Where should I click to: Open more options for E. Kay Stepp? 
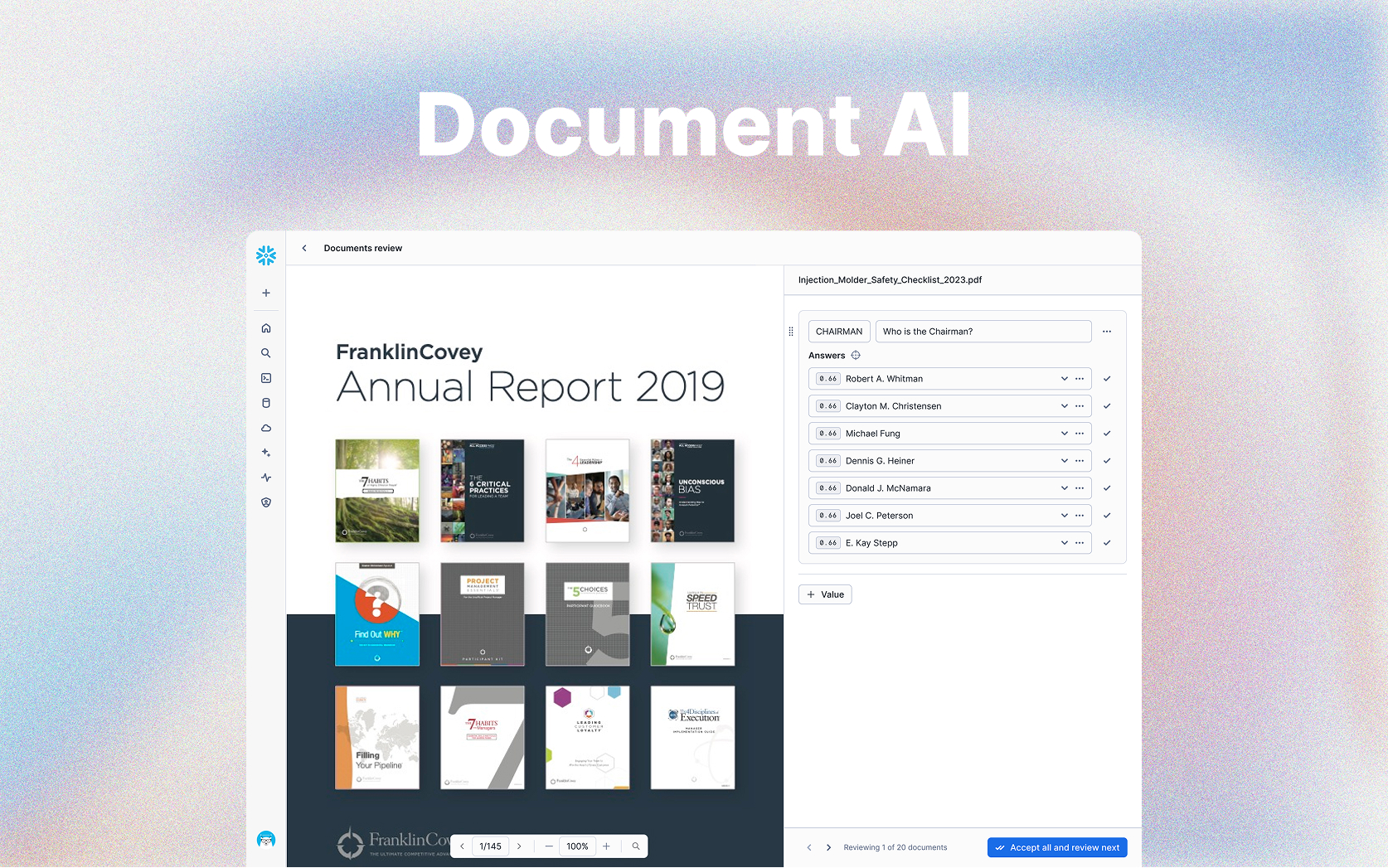pyautogui.click(x=1080, y=543)
